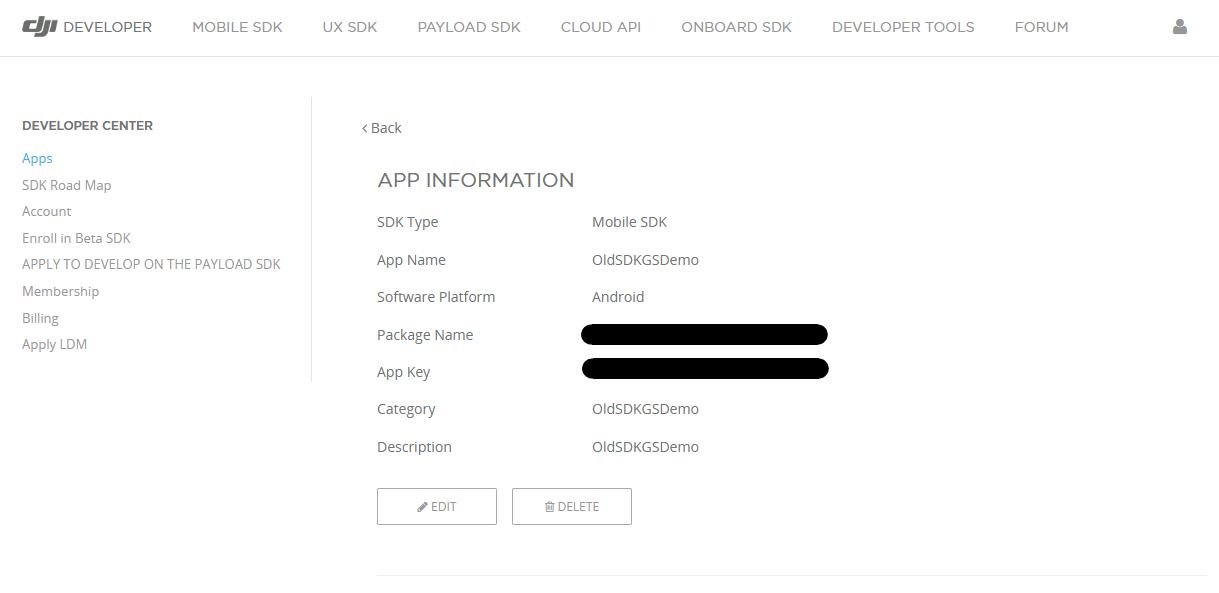Open the UX SDK menu item
Screen dimensions: 1219x593
click(349, 27)
